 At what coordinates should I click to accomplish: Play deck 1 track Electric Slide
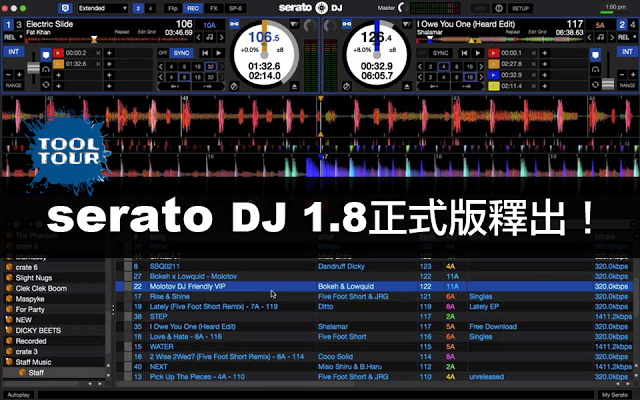coord(219,53)
